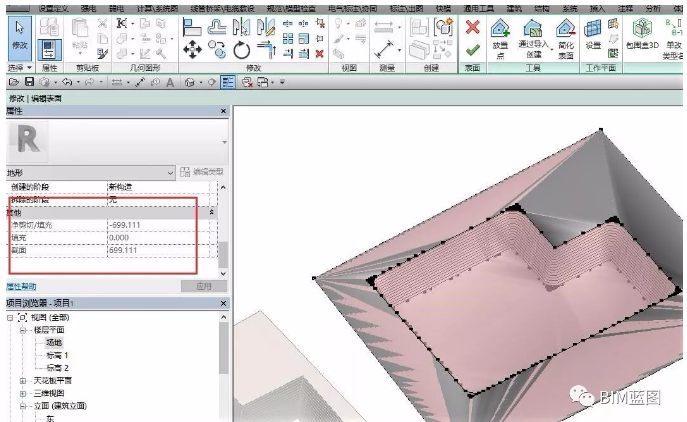Image resolution: width=687 pixels, height=422 pixels.
Task: Click the red X Delete icon in the Modify panel
Action: [320, 54]
